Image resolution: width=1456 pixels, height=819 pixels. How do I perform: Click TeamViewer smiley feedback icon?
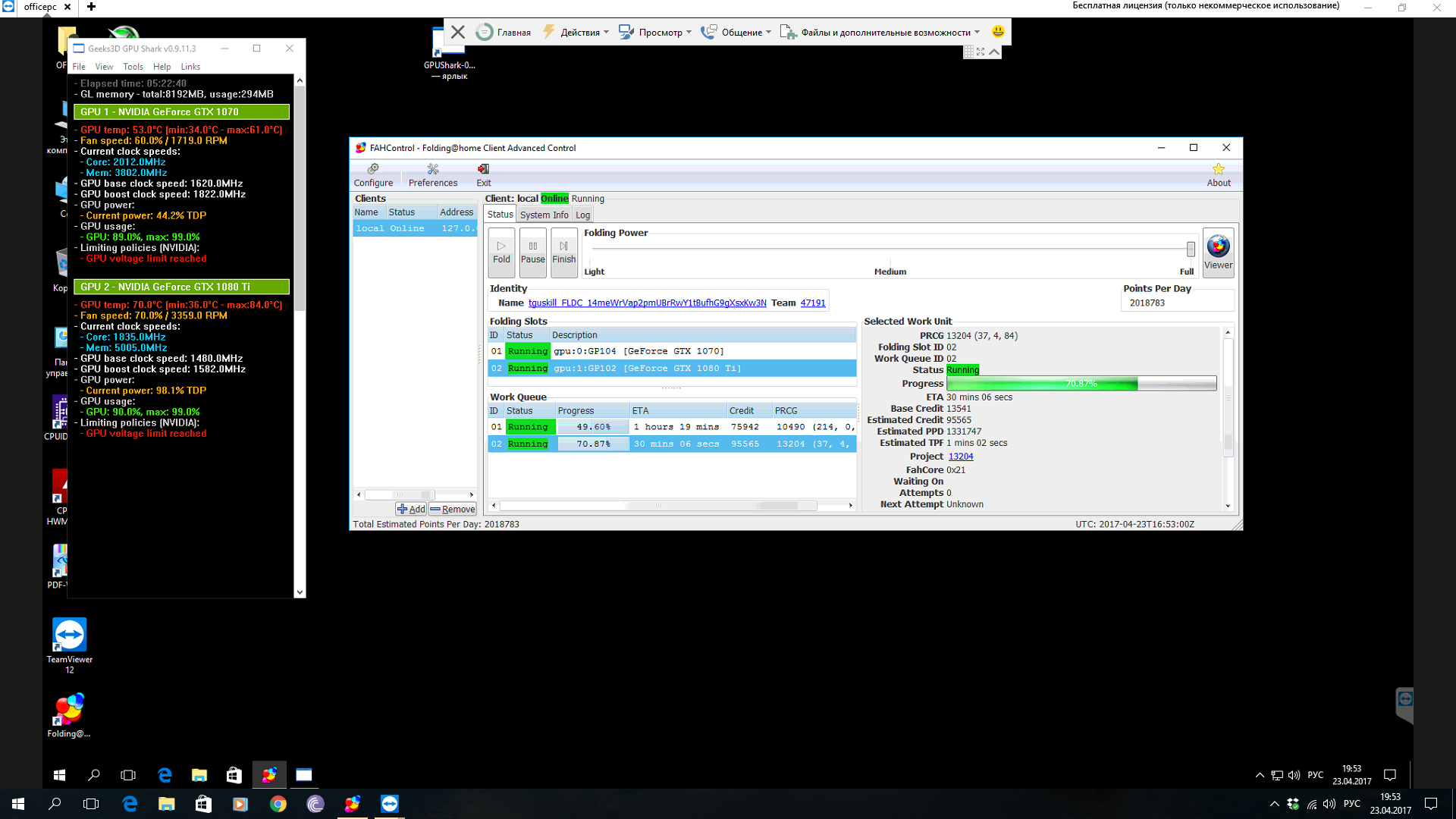[x=998, y=32]
